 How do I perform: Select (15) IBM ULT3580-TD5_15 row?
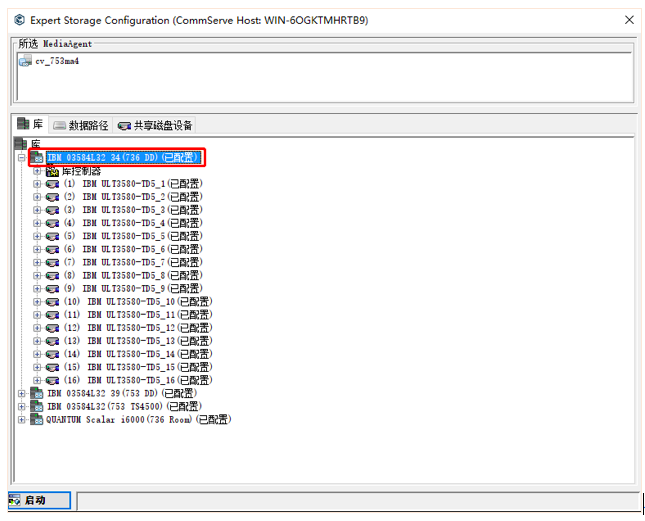138,367
